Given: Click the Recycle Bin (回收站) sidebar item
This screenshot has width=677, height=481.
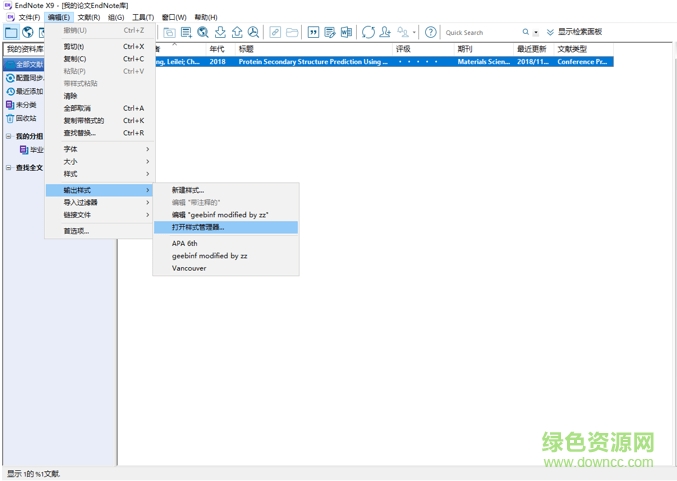Looking at the screenshot, I should point(26,118).
